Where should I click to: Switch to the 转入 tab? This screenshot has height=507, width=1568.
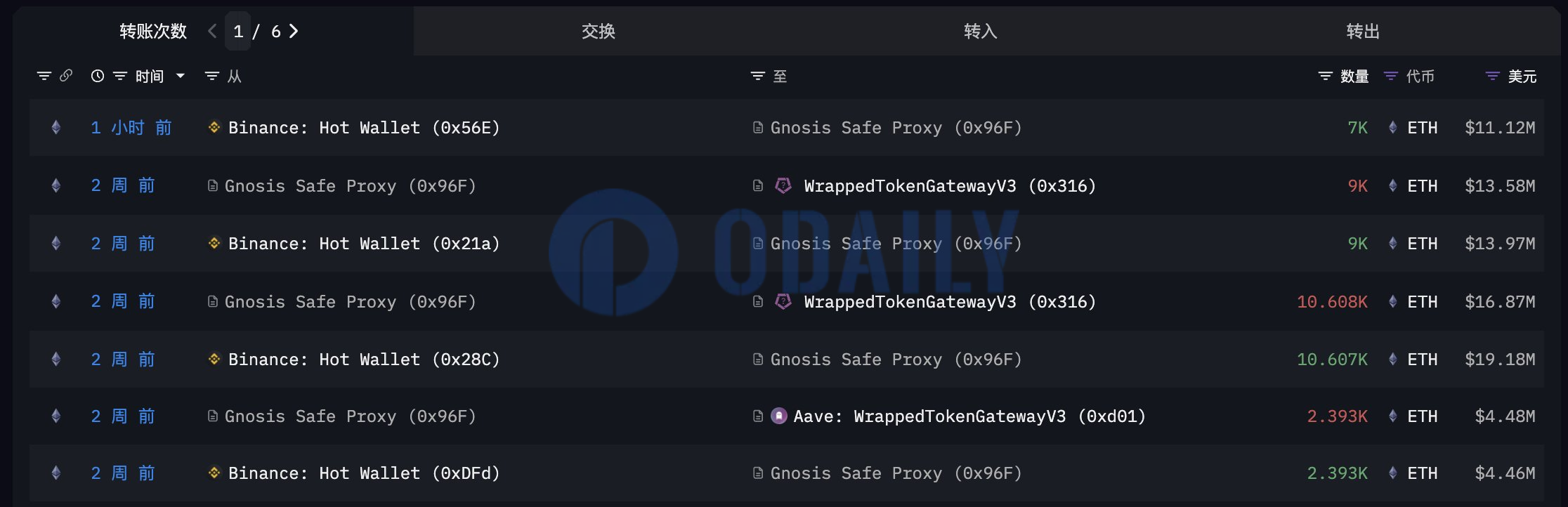[x=981, y=31]
